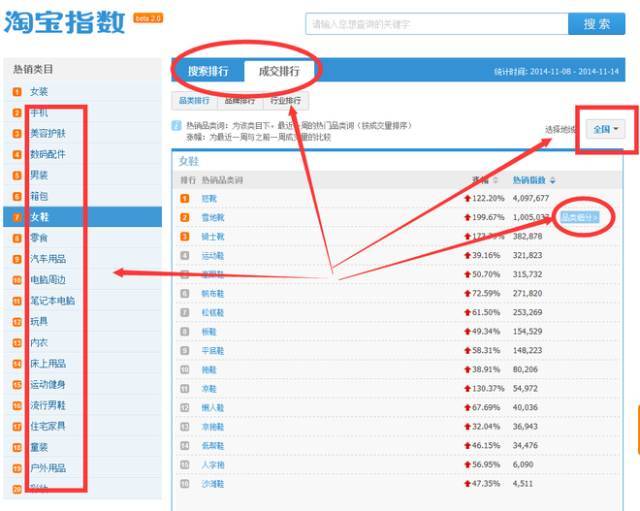Click the rank 7 badge on 女鞋
Screen dimensions: 640x511
17,217
